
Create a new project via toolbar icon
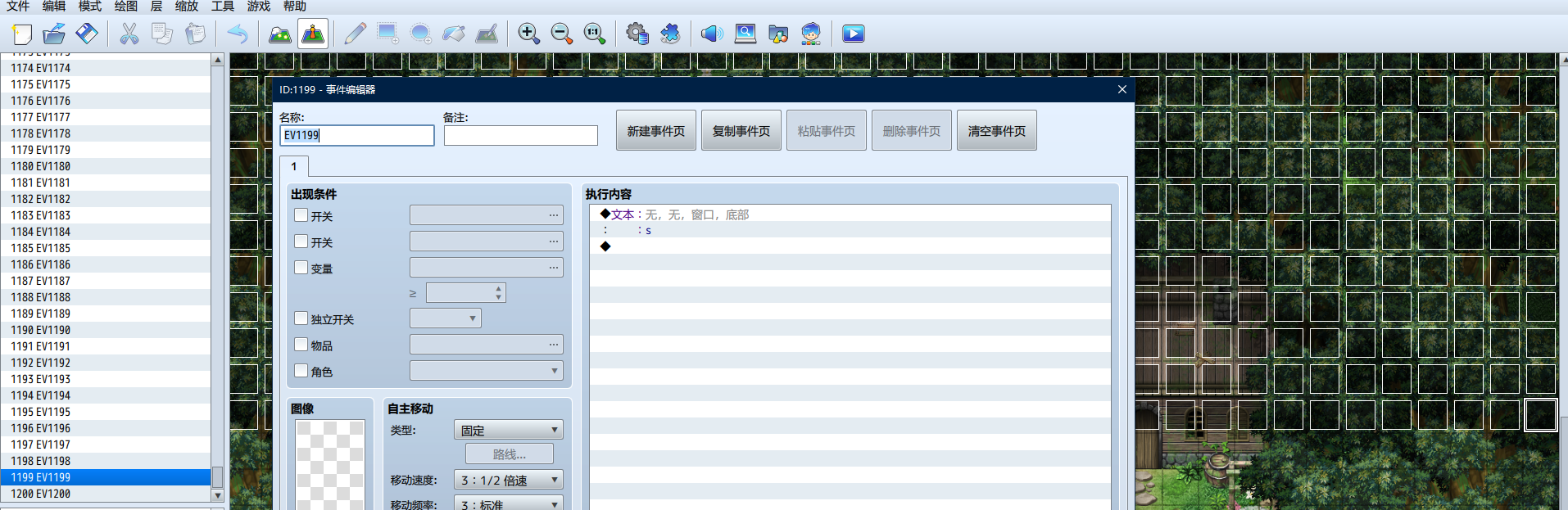[x=22, y=34]
